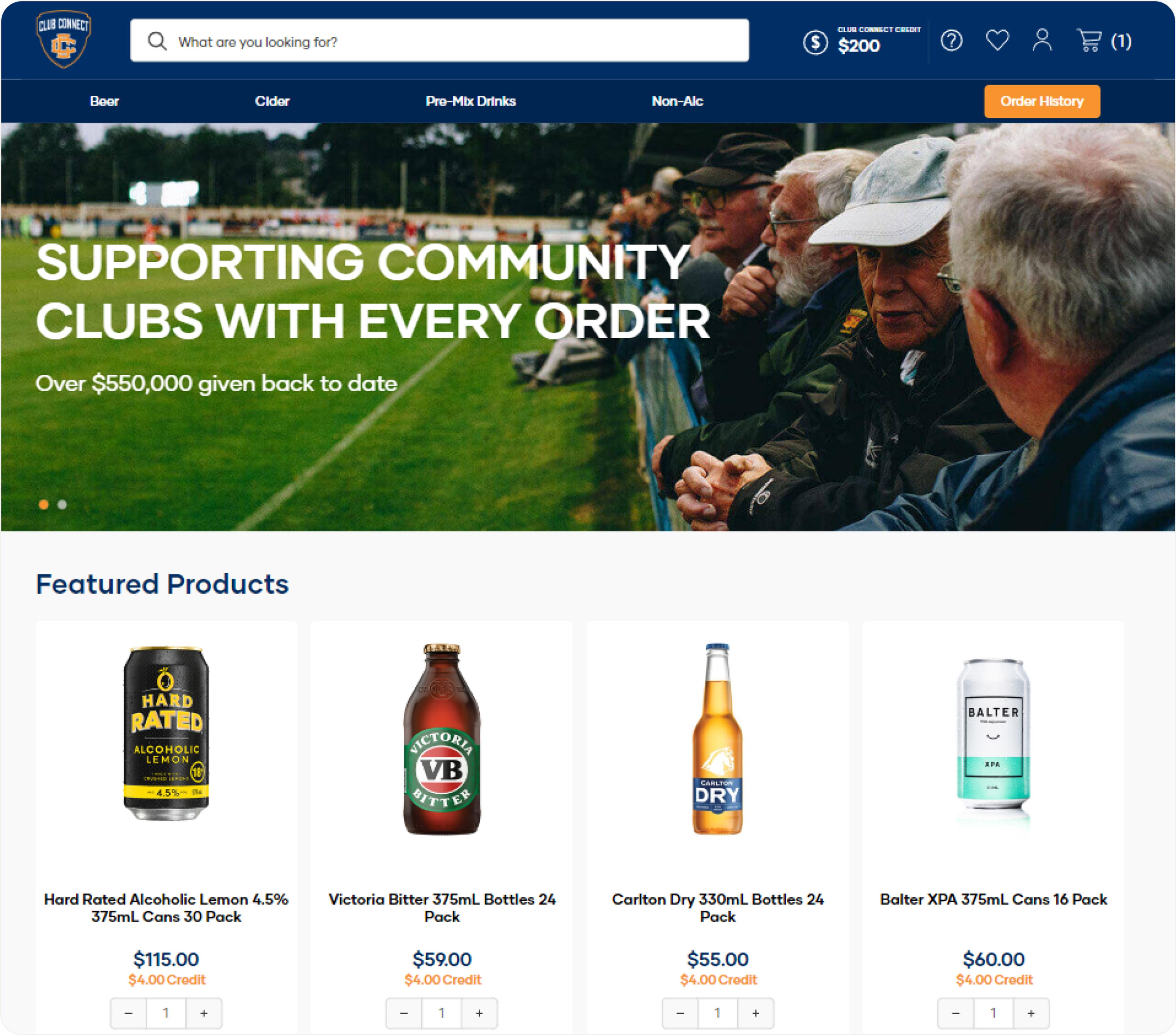1176x1035 pixels.
Task: Open the account profile icon
Action: [1042, 40]
